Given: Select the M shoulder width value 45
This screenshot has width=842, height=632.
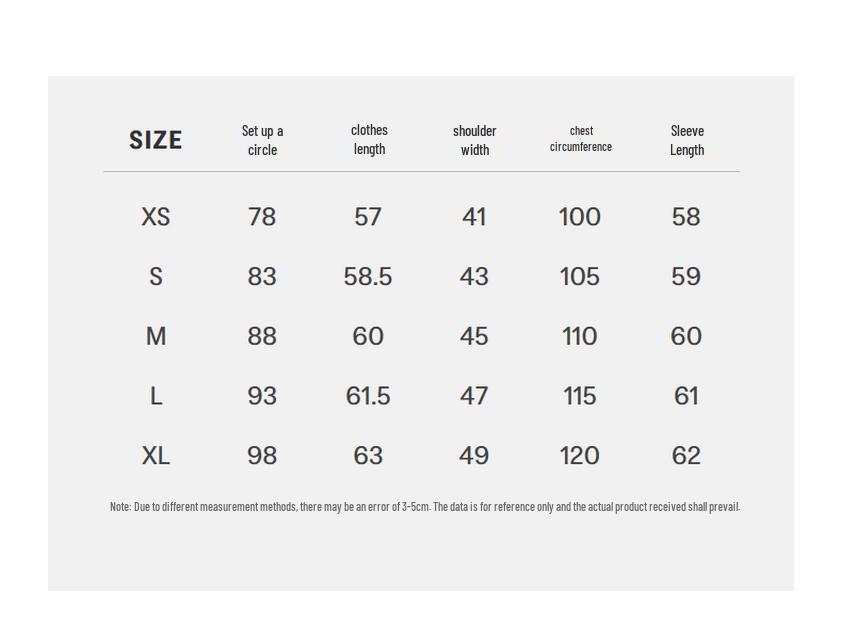Looking at the screenshot, I should click(474, 337).
